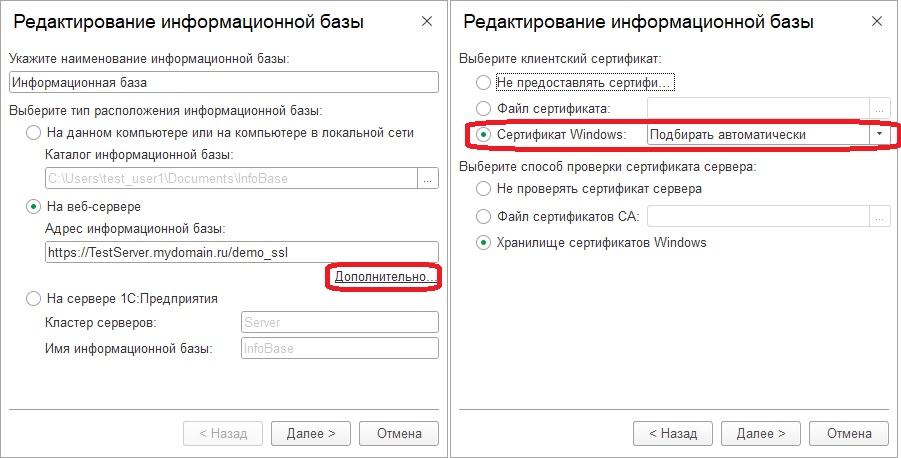The image size is (901, 458).
Task: Click the infobase name input field
Action: tap(223, 83)
